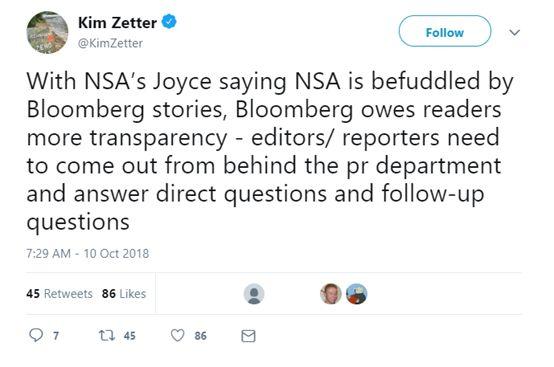
Task: Open the @KimZetter handle link
Action: coord(110,43)
